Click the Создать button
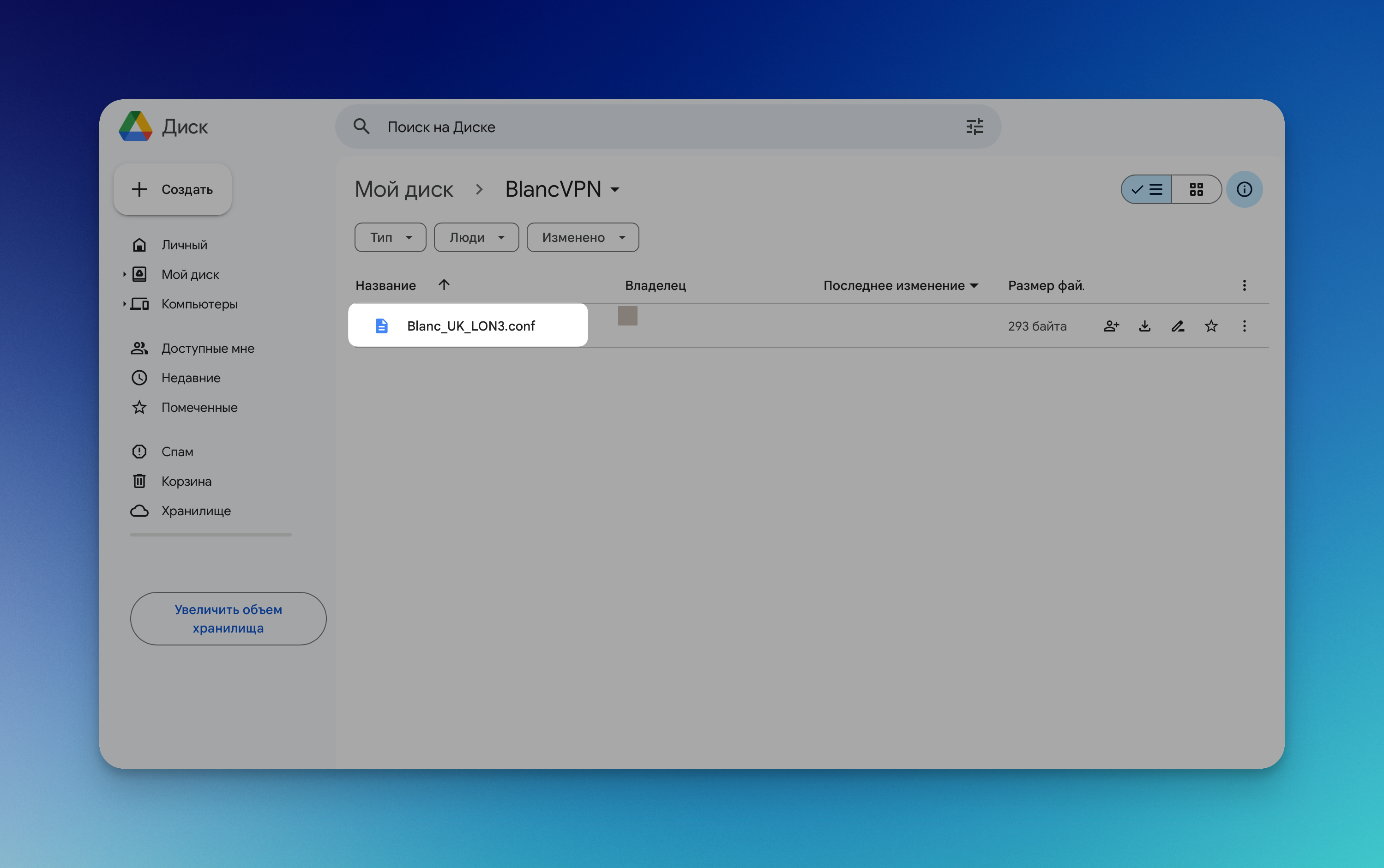Viewport: 1384px width, 868px height. (x=173, y=189)
